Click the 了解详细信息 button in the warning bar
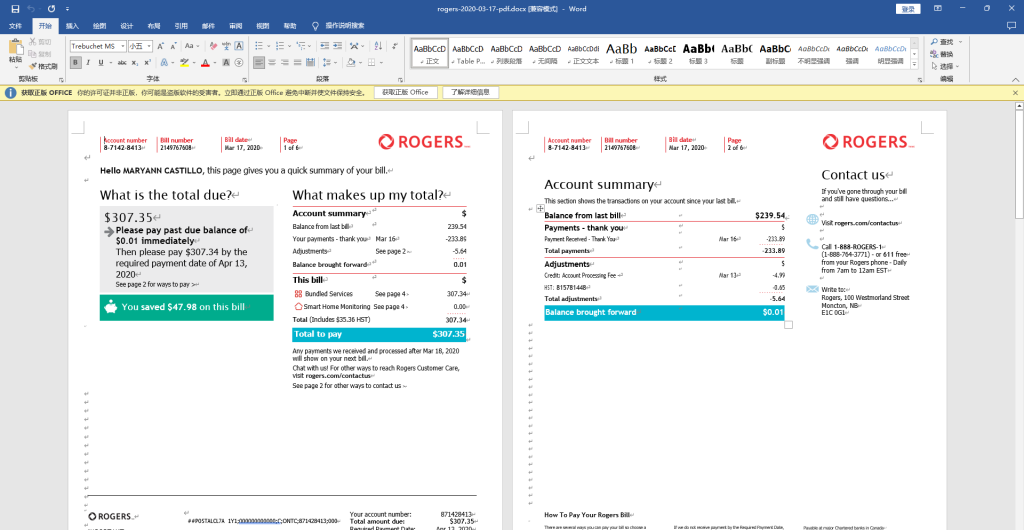 (469, 92)
